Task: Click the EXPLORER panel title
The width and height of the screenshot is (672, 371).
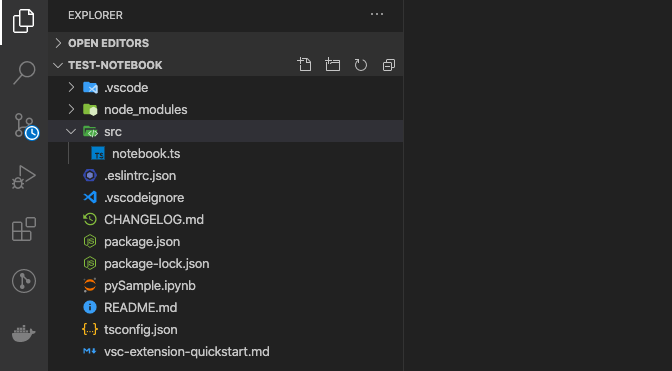Action: [x=95, y=15]
